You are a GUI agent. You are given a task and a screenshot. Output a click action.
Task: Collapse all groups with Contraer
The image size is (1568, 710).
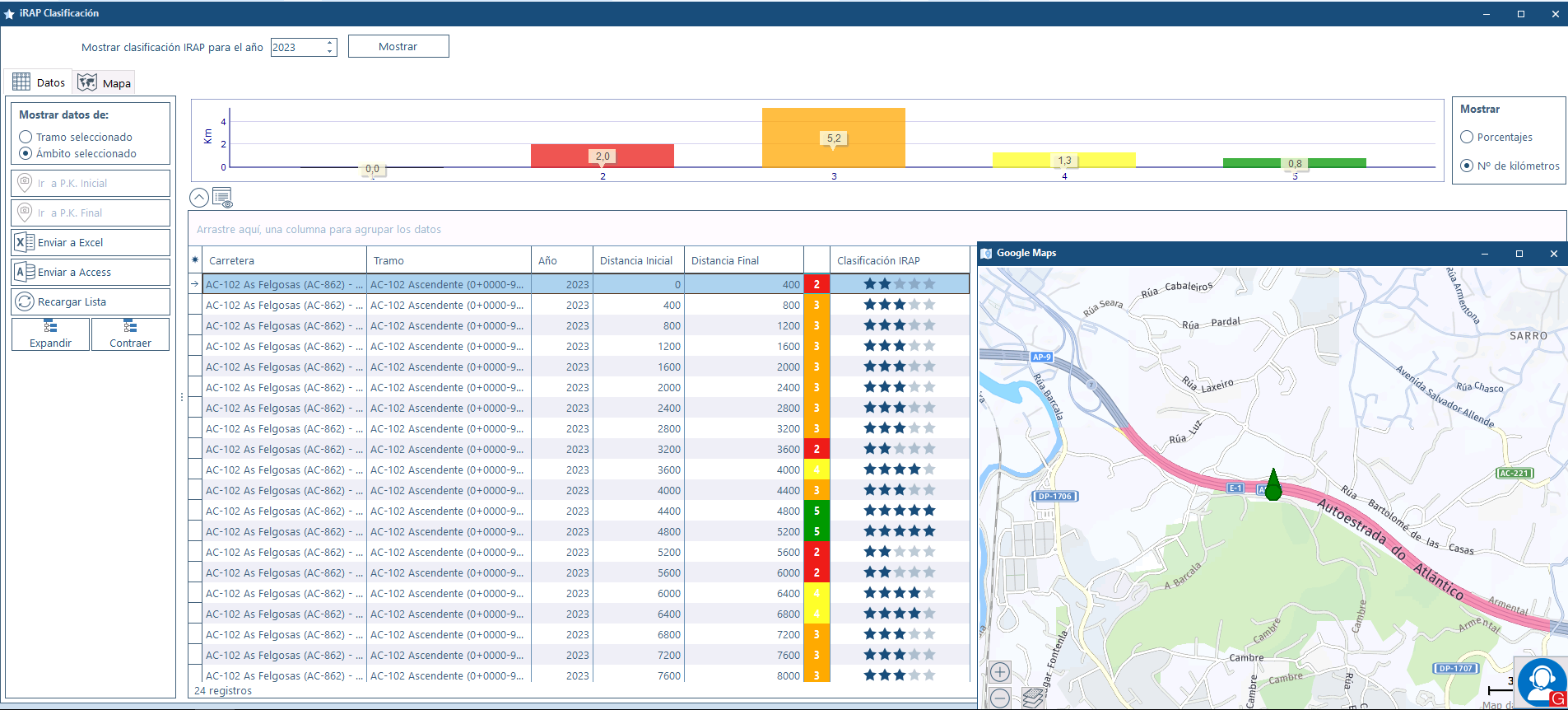pos(130,334)
